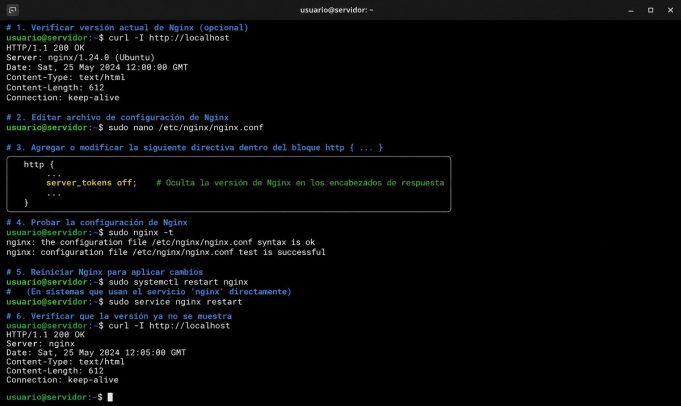Close the terminal window

click(670, 10)
